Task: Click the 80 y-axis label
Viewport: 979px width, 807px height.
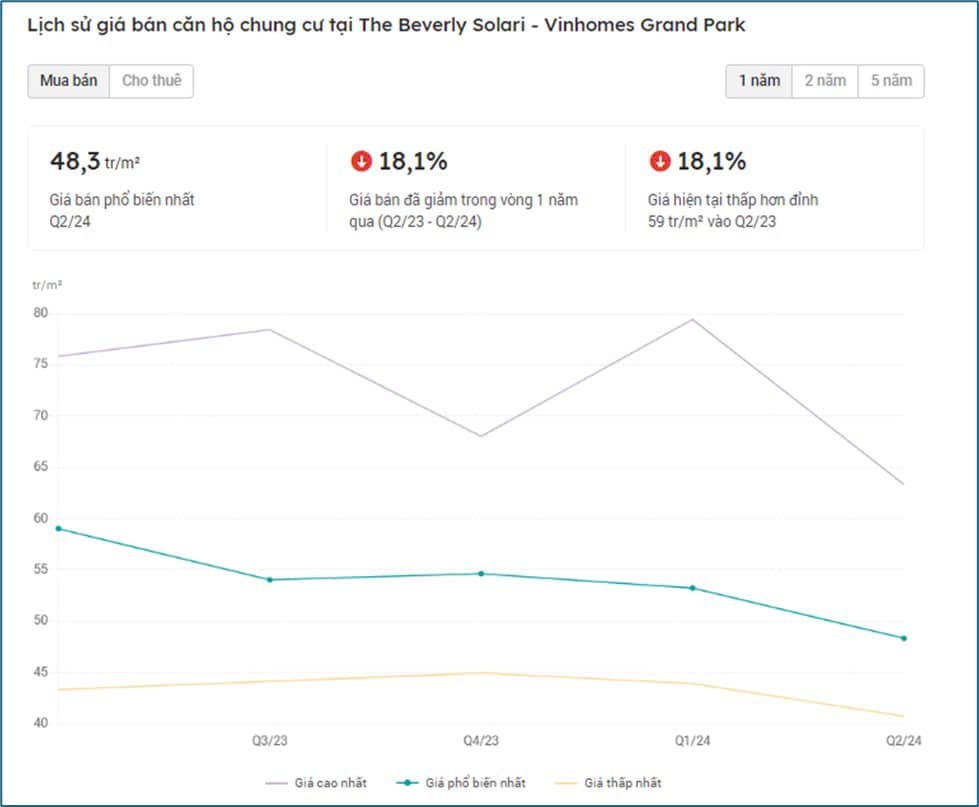Action: pyautogui.click(x=41, y=313)
